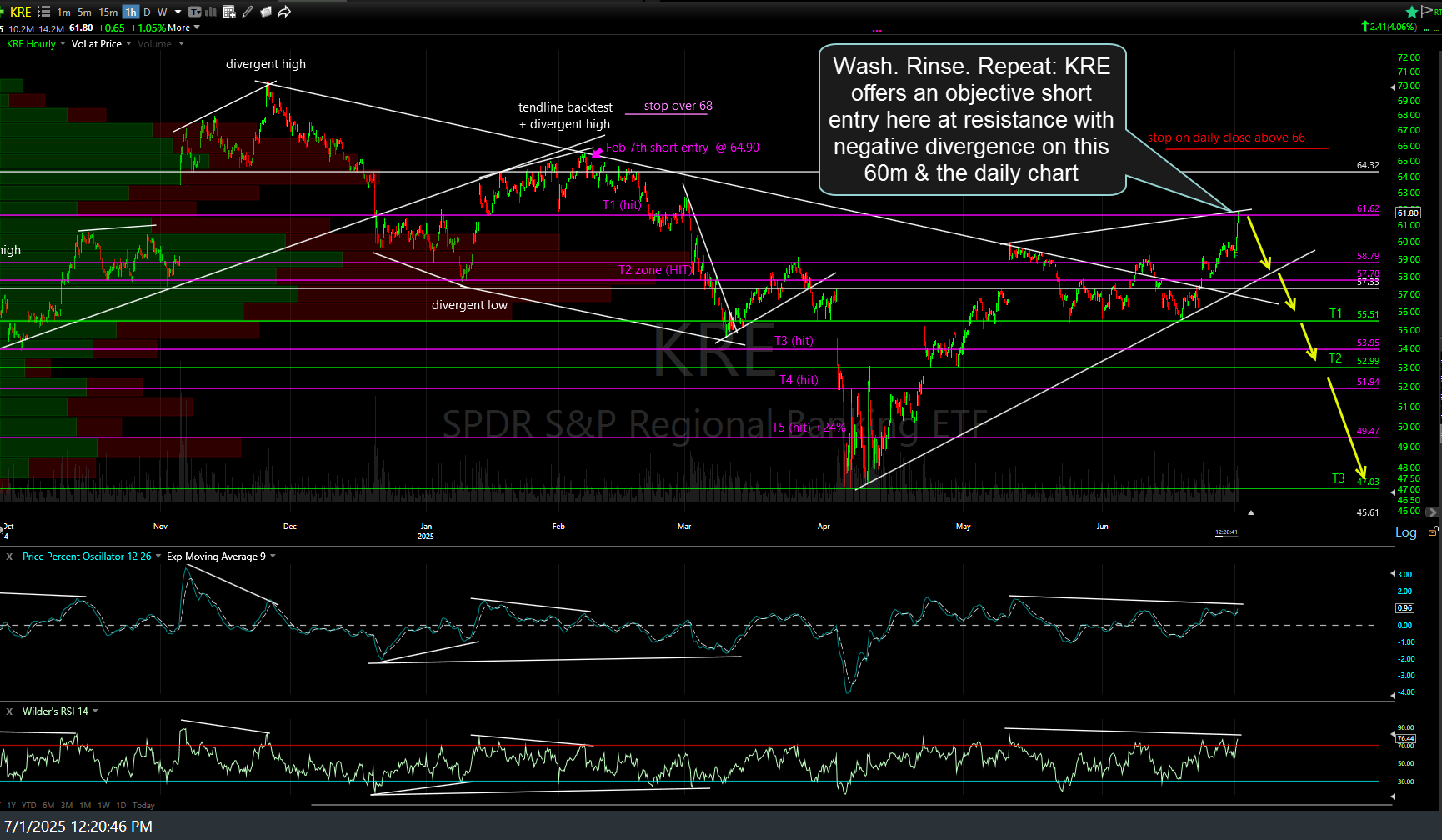
Task: Close the Price Percent Oscillator pane
Action: tap(9, 557)
